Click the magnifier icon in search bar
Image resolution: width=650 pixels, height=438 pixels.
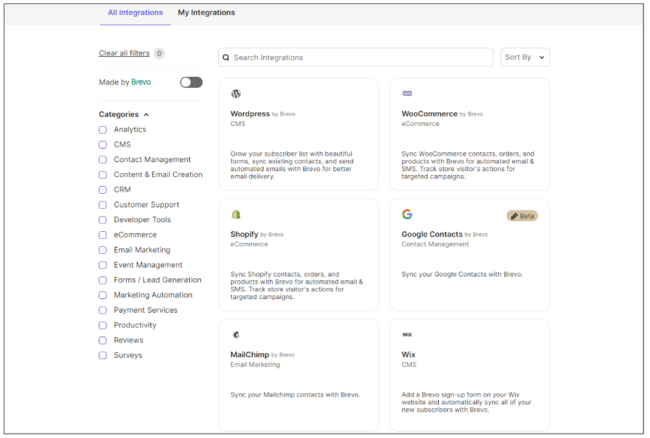tap(226, 58)
